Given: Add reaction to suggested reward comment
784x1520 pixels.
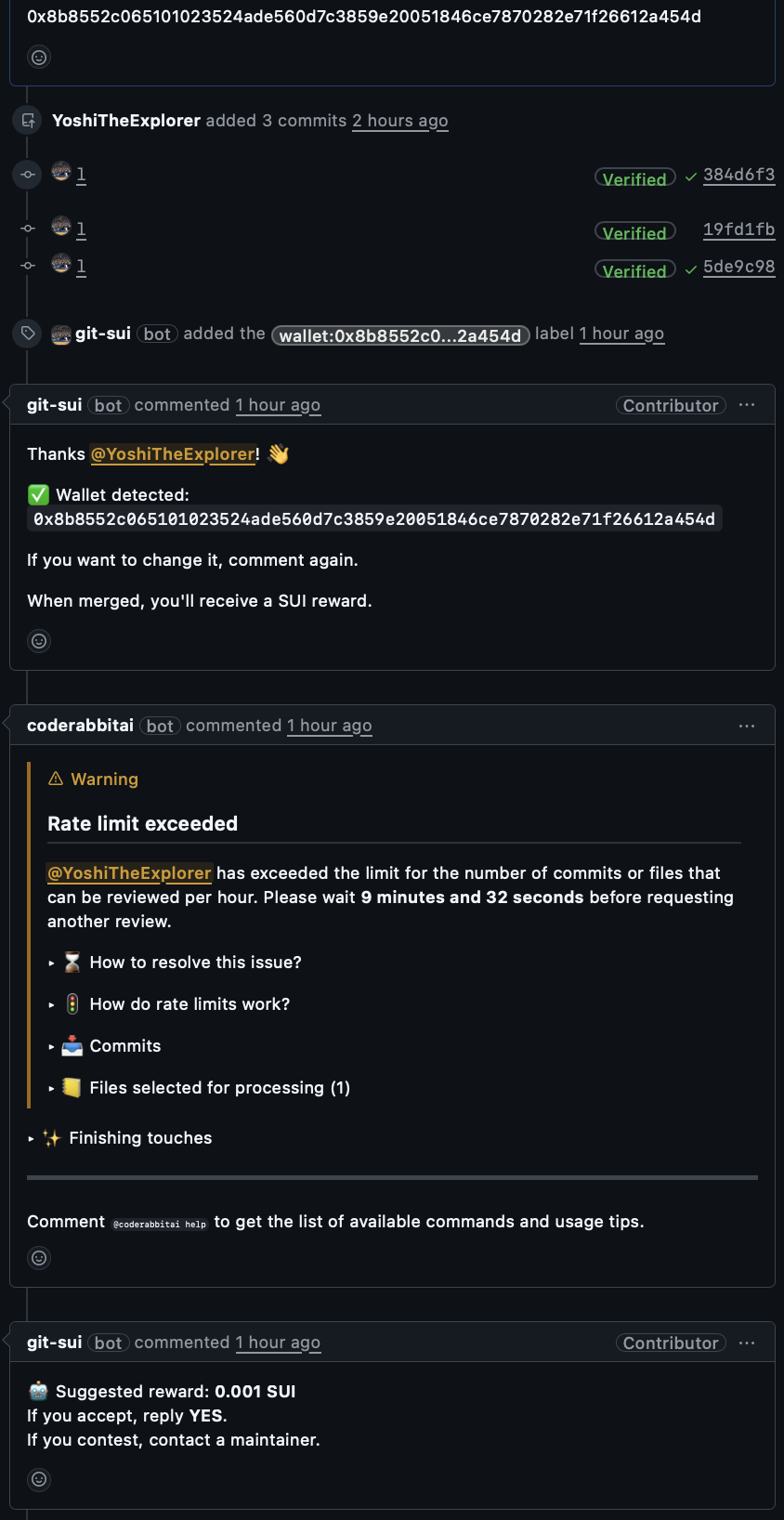Looking at the screenshot, I should [39, 1479].
